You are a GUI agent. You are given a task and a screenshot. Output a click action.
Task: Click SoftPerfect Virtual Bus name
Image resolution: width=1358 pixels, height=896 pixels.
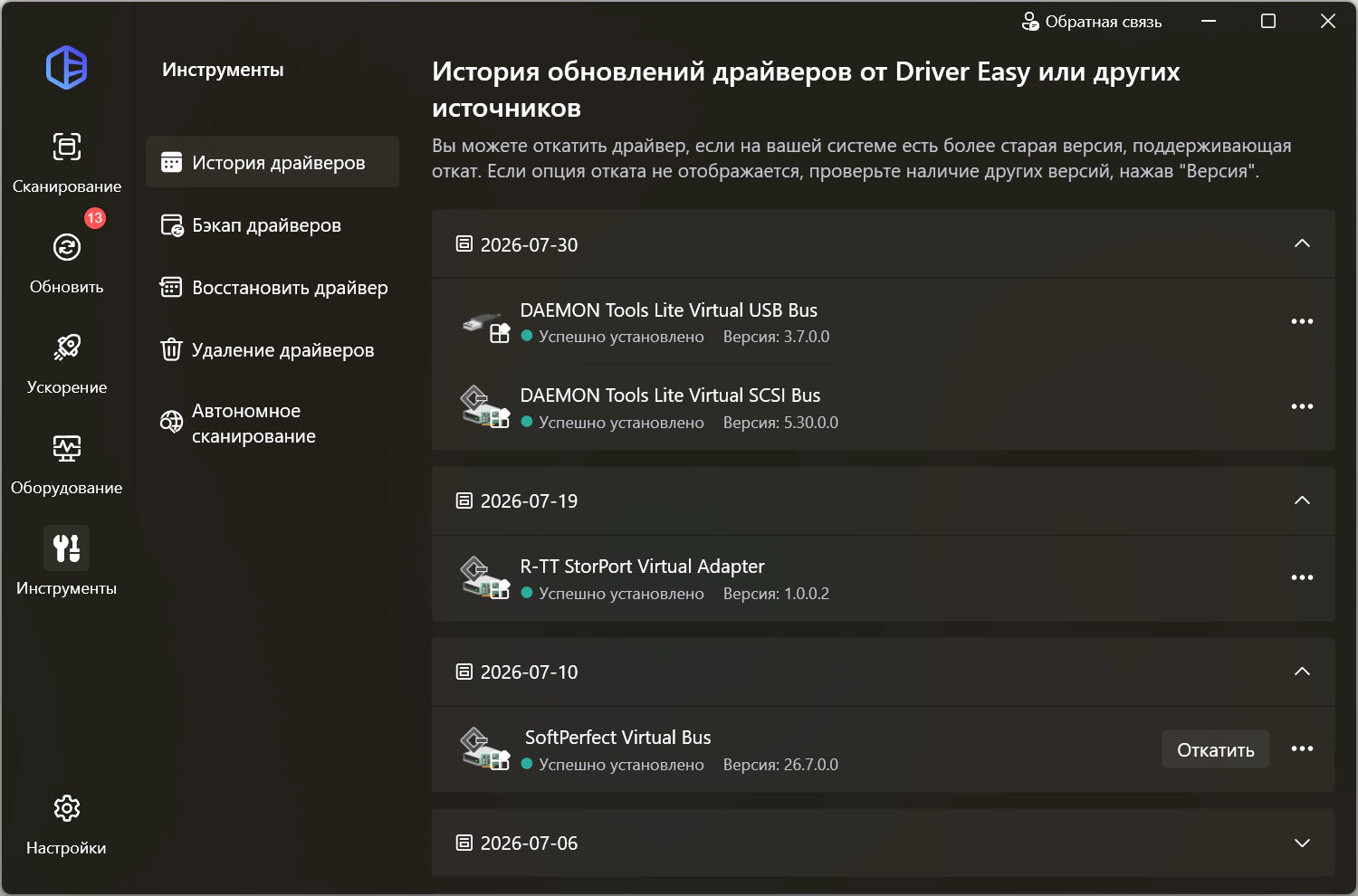(617, 738)
